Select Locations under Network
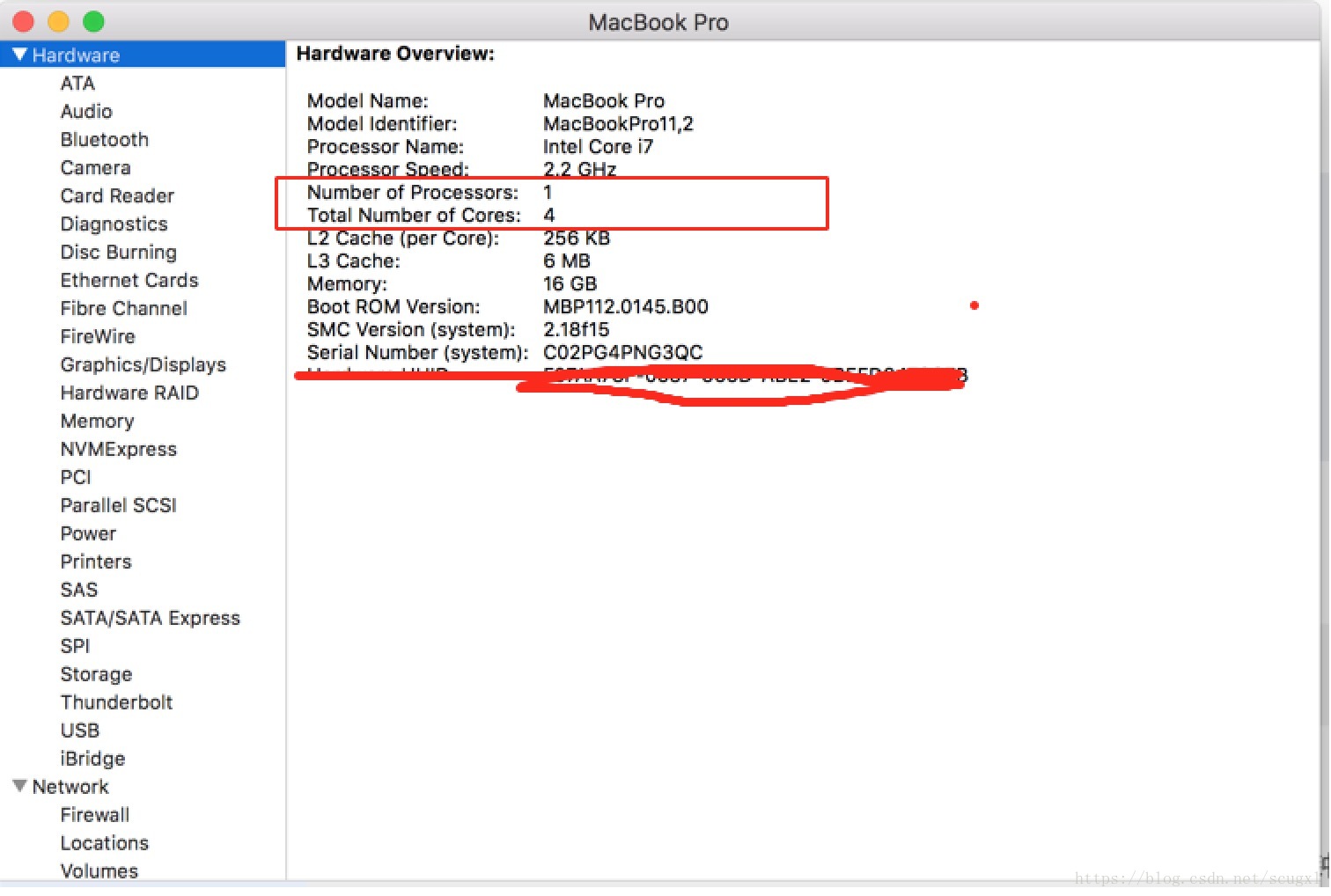1331x896 pixels. [x=105, y=843]
